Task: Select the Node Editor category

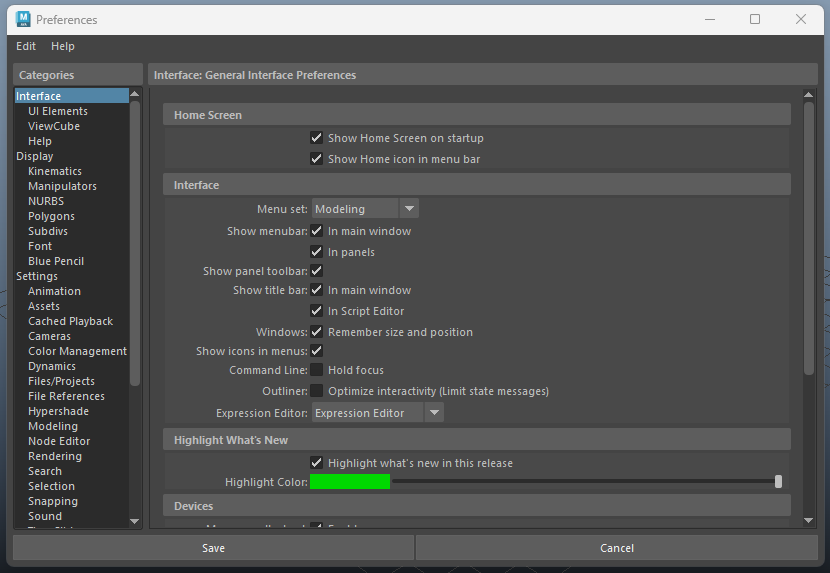Action: tap(59, 441)
